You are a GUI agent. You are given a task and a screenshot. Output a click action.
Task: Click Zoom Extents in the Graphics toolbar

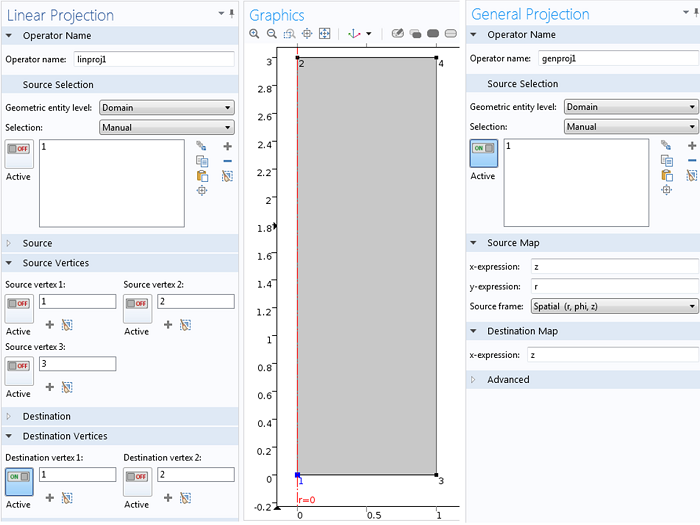tap(325, 34)
